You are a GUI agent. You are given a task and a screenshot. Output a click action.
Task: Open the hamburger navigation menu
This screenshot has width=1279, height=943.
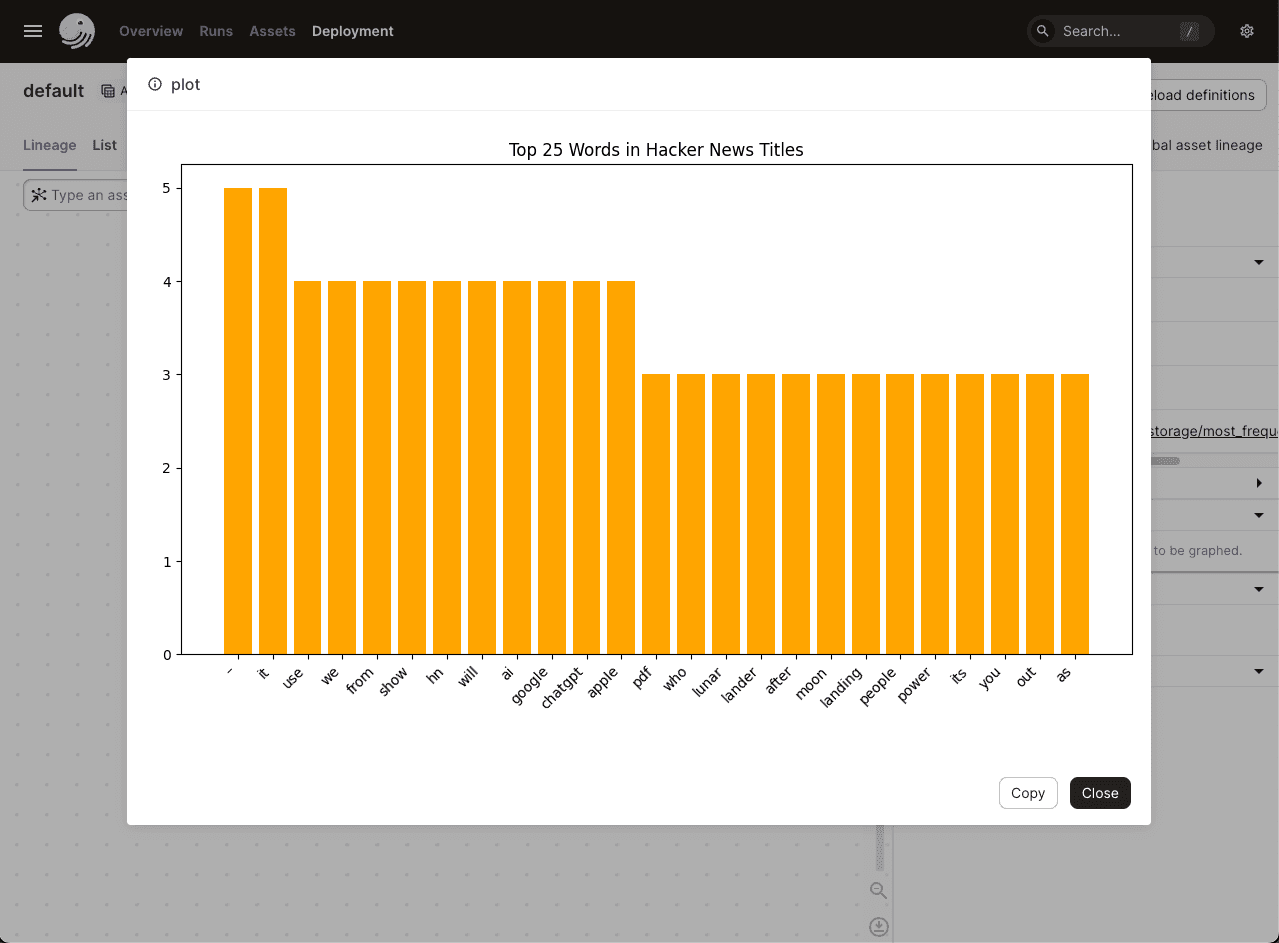[33, 31]
